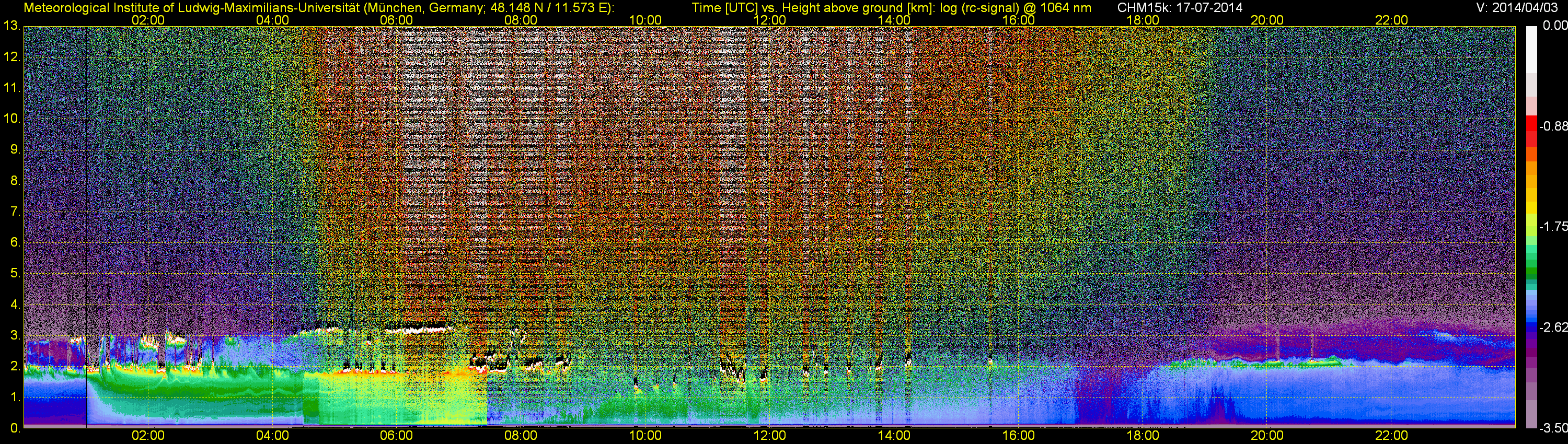The width and height of the screenshot is (1568, 444).
Task: Click the yellow segment of the color scale
Action: [x=1531, y=210]
